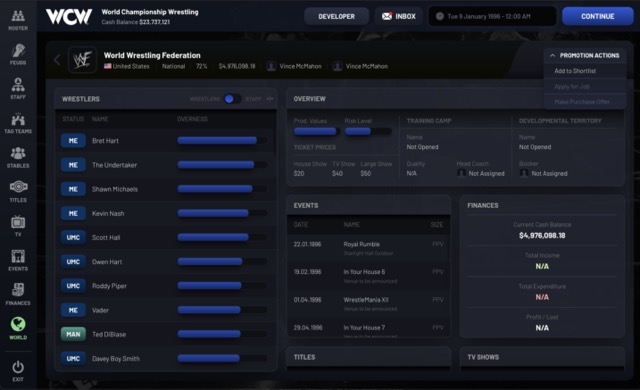
Task: Open the Royal Rumble event
Action: click(369, 248)
